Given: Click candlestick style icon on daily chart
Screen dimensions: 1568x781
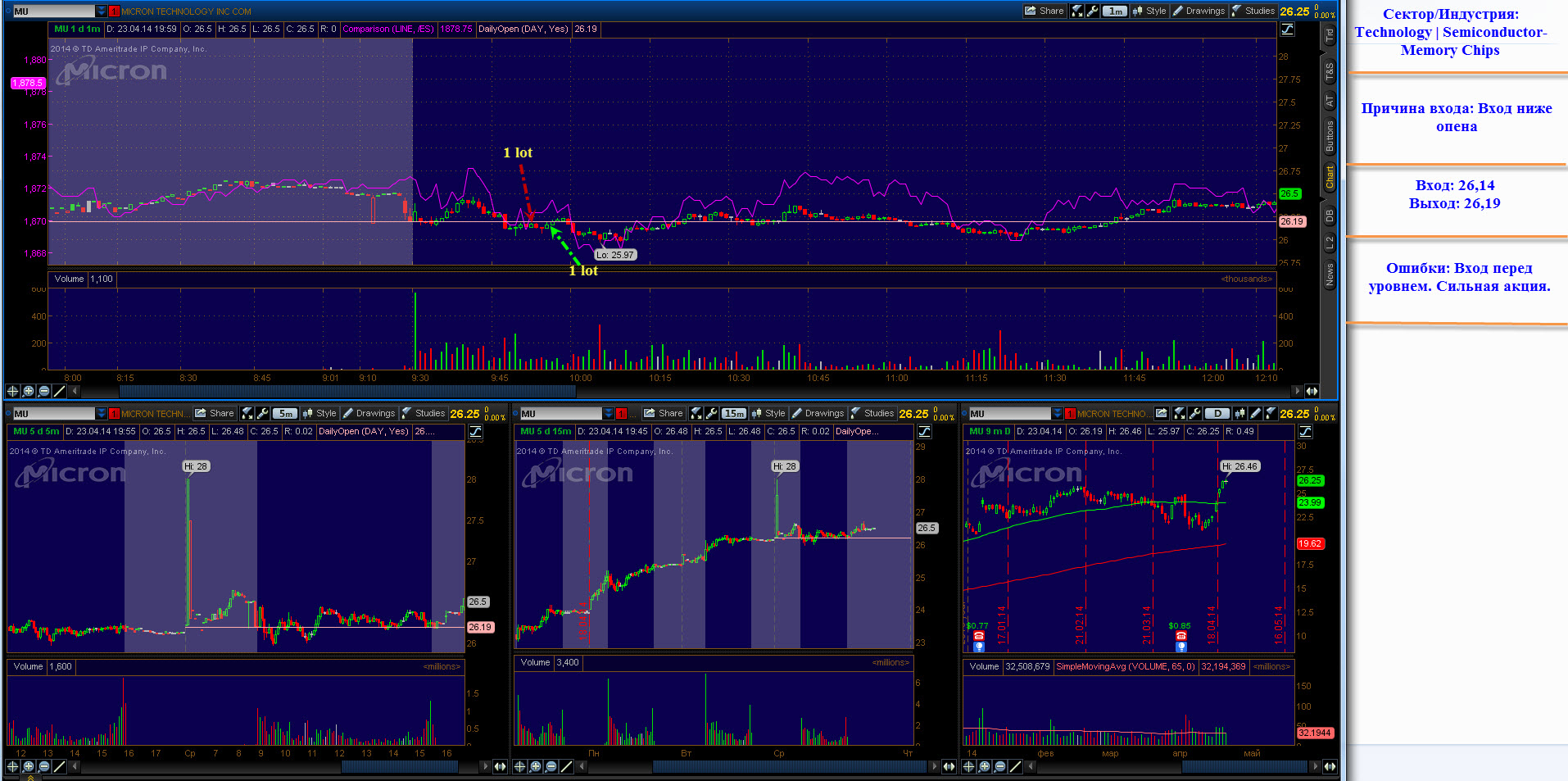Looking at the screenshot, I should [1239, 413].
